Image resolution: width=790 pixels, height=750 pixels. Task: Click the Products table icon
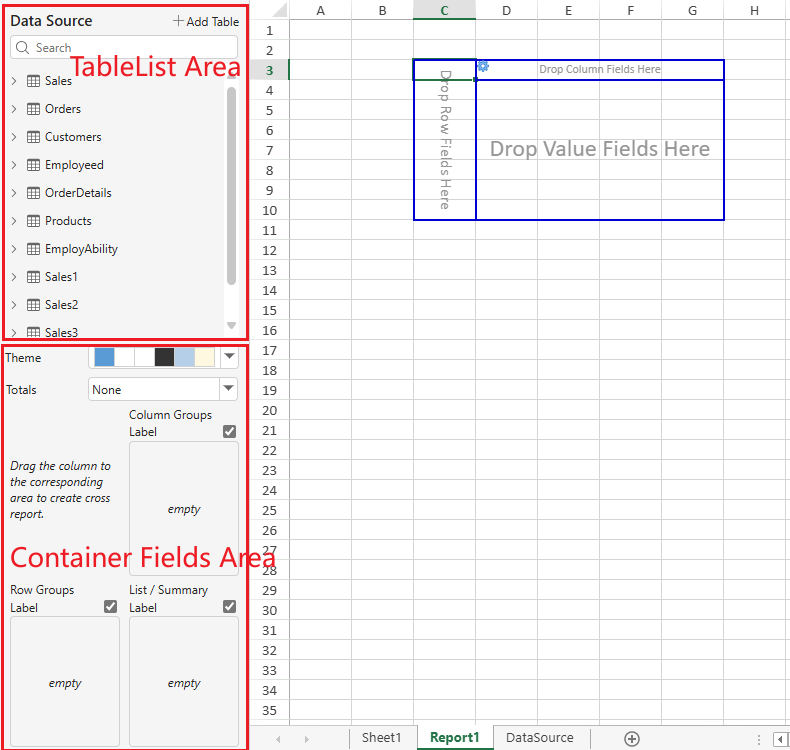pos(33,221)
